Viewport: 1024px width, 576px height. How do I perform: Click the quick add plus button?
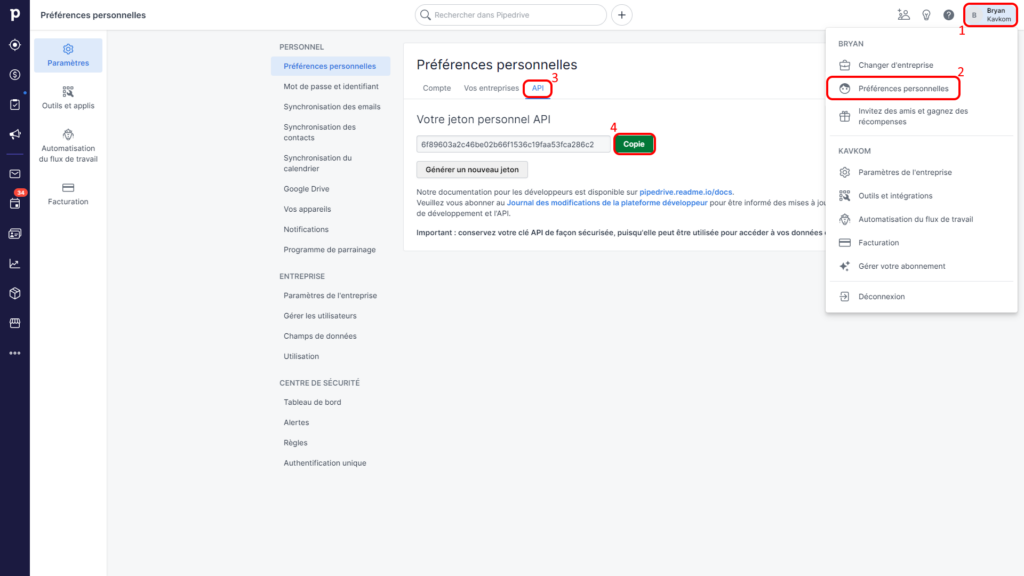622,15
